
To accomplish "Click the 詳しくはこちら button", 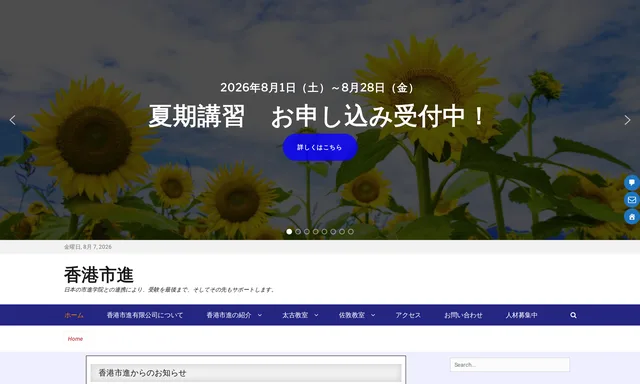I will click(x=320, y=147).
